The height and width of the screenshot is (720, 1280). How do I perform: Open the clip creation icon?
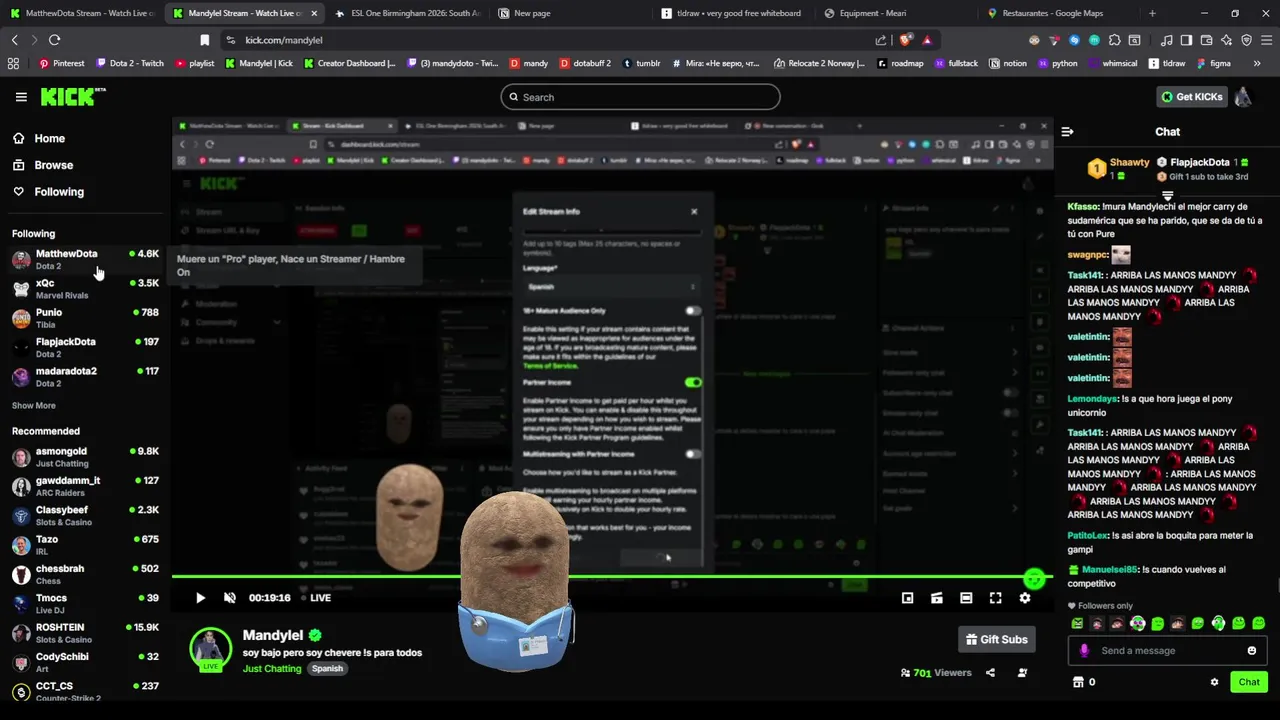(937, 598)
